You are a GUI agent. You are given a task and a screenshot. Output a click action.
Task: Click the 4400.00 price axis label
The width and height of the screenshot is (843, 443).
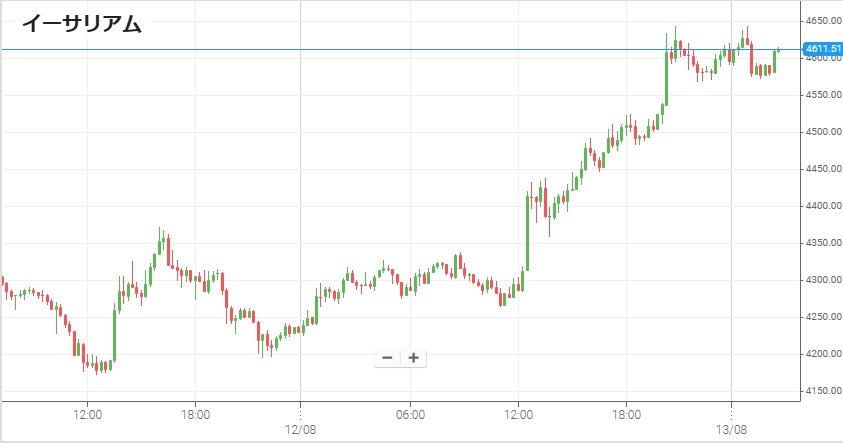click(x=824, y=206)
